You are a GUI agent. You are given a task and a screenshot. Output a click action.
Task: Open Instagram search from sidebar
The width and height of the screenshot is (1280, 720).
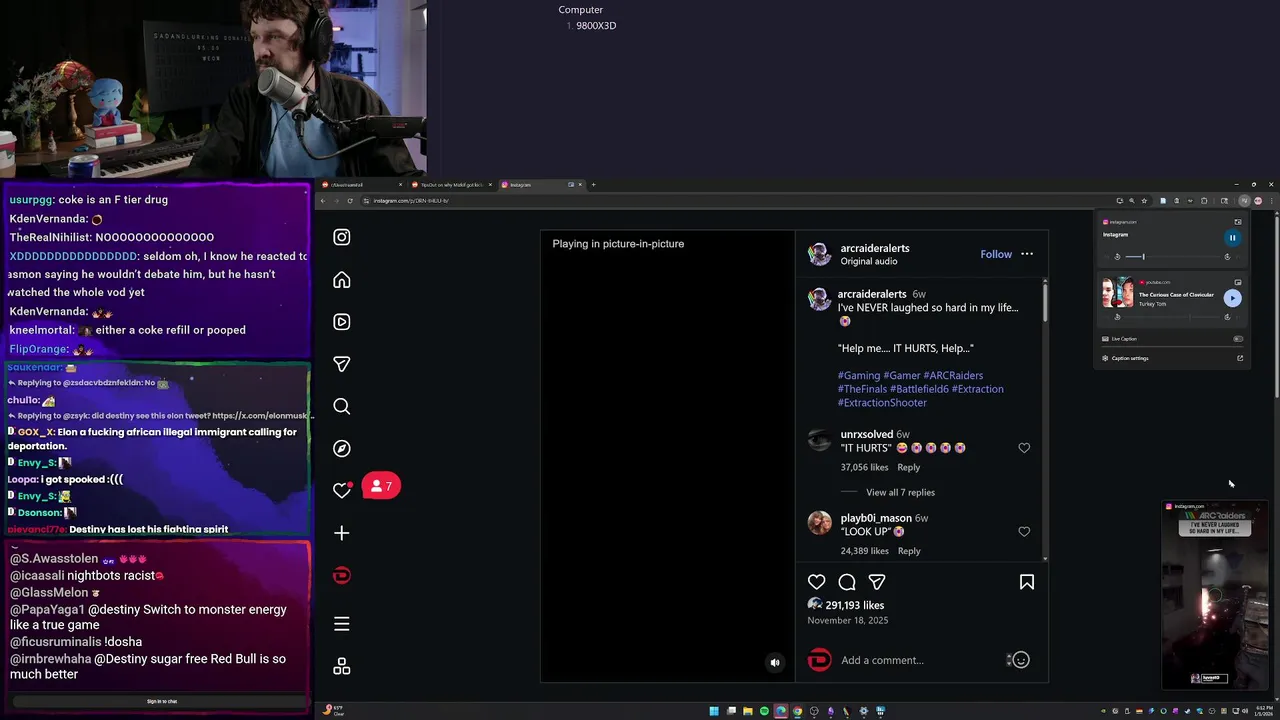[342, 406]
